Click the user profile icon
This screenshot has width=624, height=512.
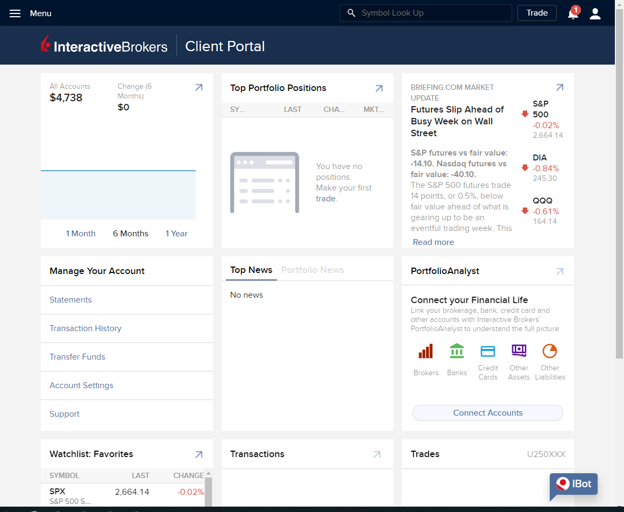click(x=595, y=14)
